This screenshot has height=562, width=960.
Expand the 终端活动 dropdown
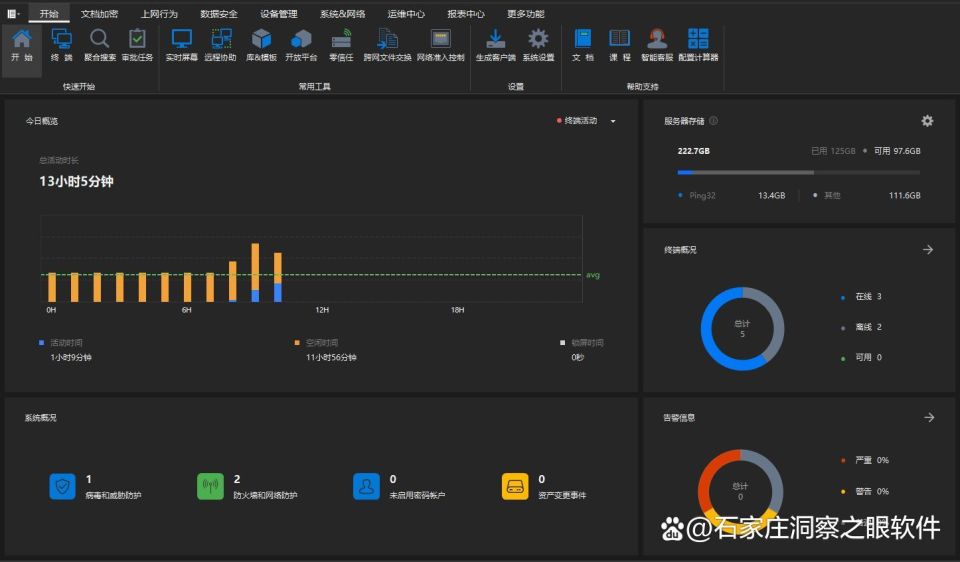pos(613,121)
